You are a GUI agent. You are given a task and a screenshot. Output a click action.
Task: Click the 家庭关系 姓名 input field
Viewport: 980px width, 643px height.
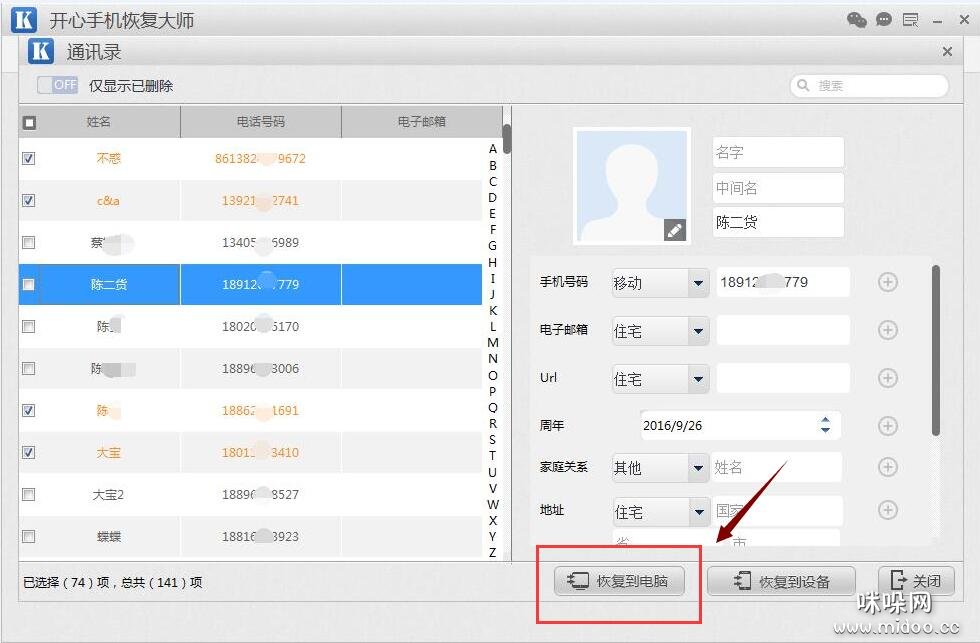pyautogui.click(x=776, y=467)
